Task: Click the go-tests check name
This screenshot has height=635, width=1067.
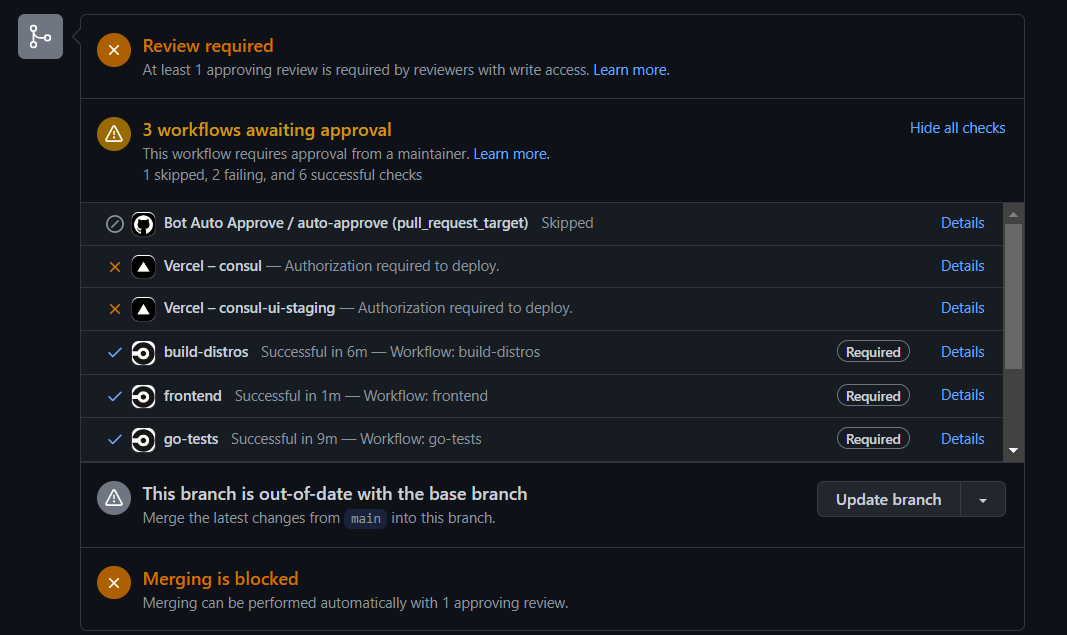Action: pyautogui.click(x=191, y=439)
